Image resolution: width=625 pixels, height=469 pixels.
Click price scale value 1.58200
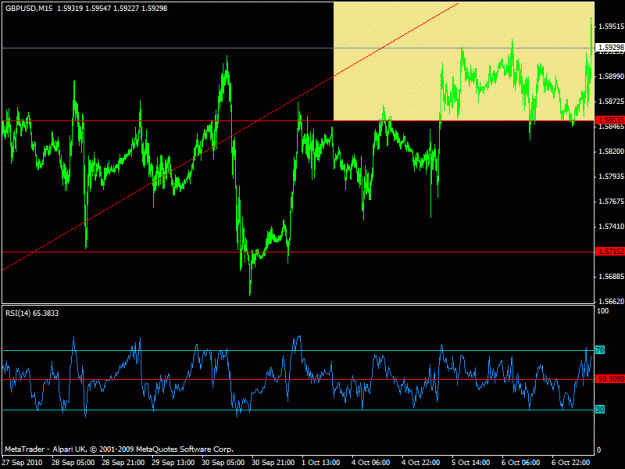[x=611, y=151]
